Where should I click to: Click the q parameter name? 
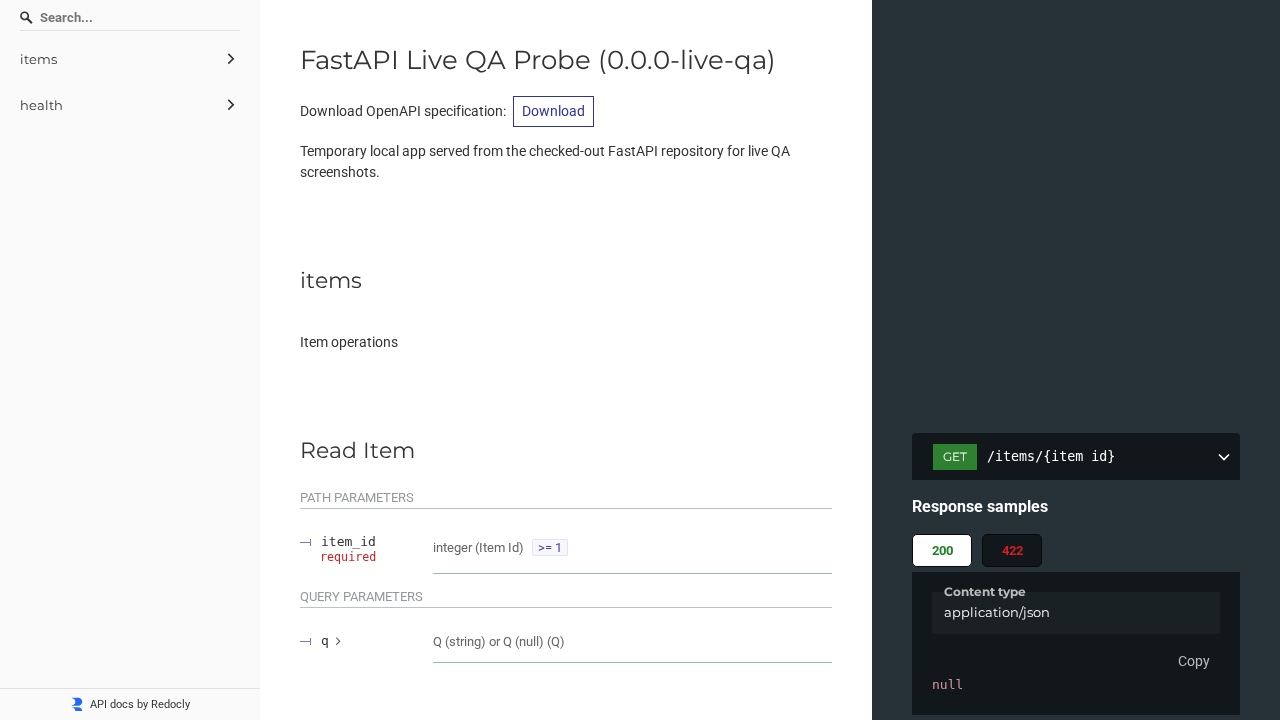(x=325, y=641)
